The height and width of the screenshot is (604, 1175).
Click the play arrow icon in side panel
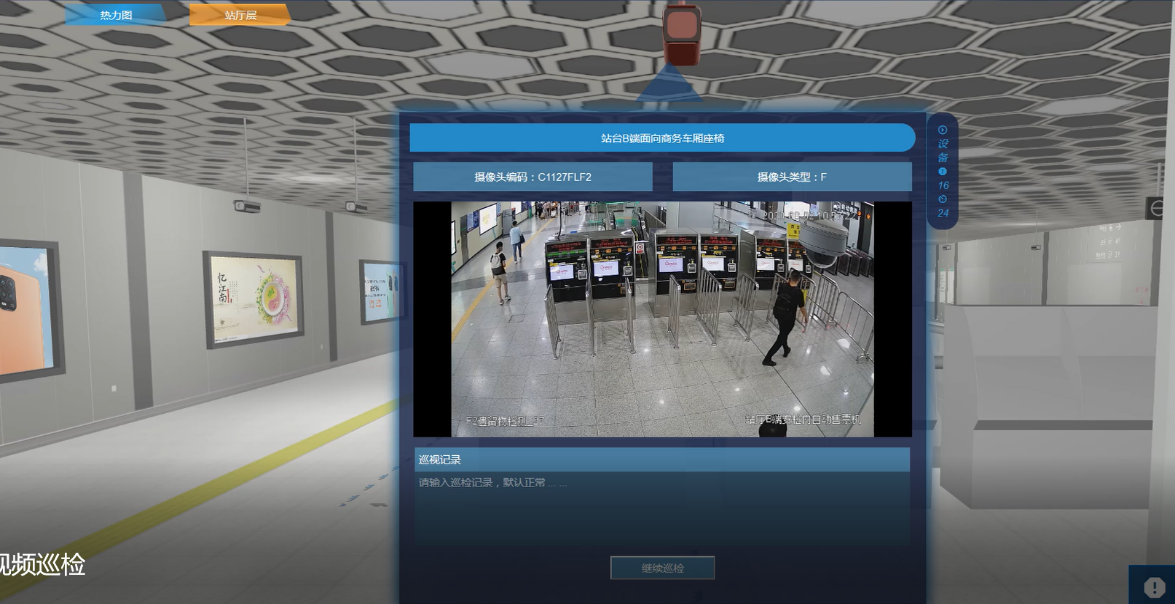coord(942,129)
